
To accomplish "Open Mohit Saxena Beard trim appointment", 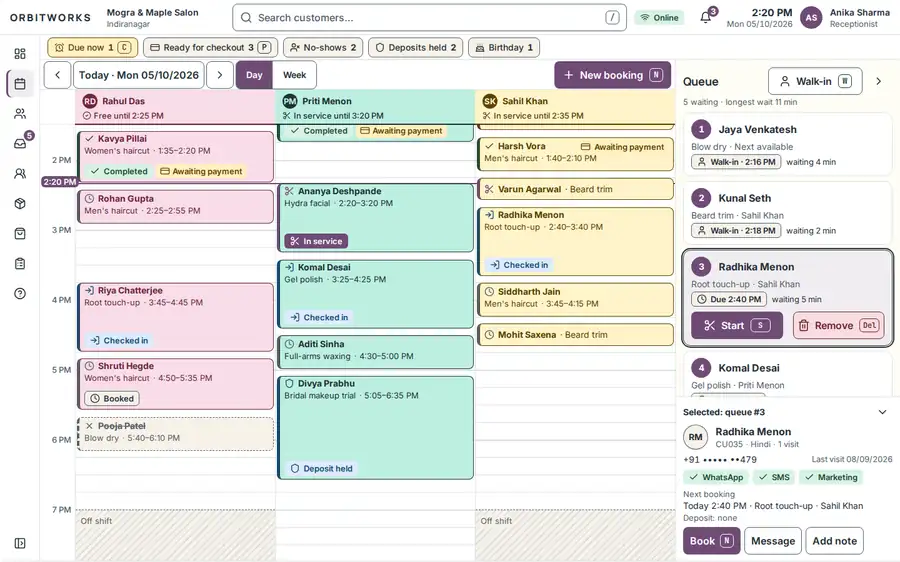I will pos(575,335).
